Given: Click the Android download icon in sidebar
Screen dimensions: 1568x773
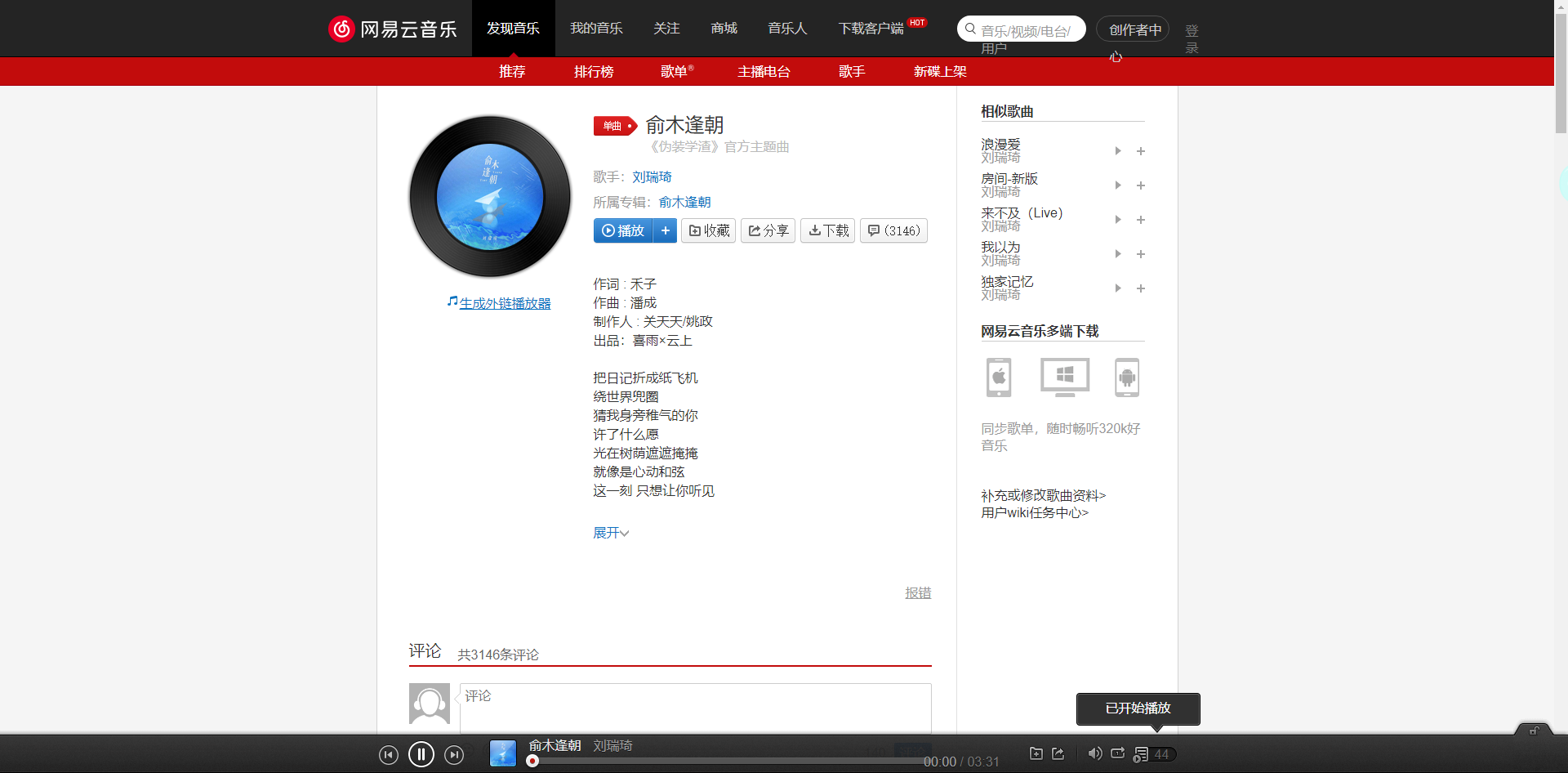Looking at the screenshot, I should [1127, 377].
